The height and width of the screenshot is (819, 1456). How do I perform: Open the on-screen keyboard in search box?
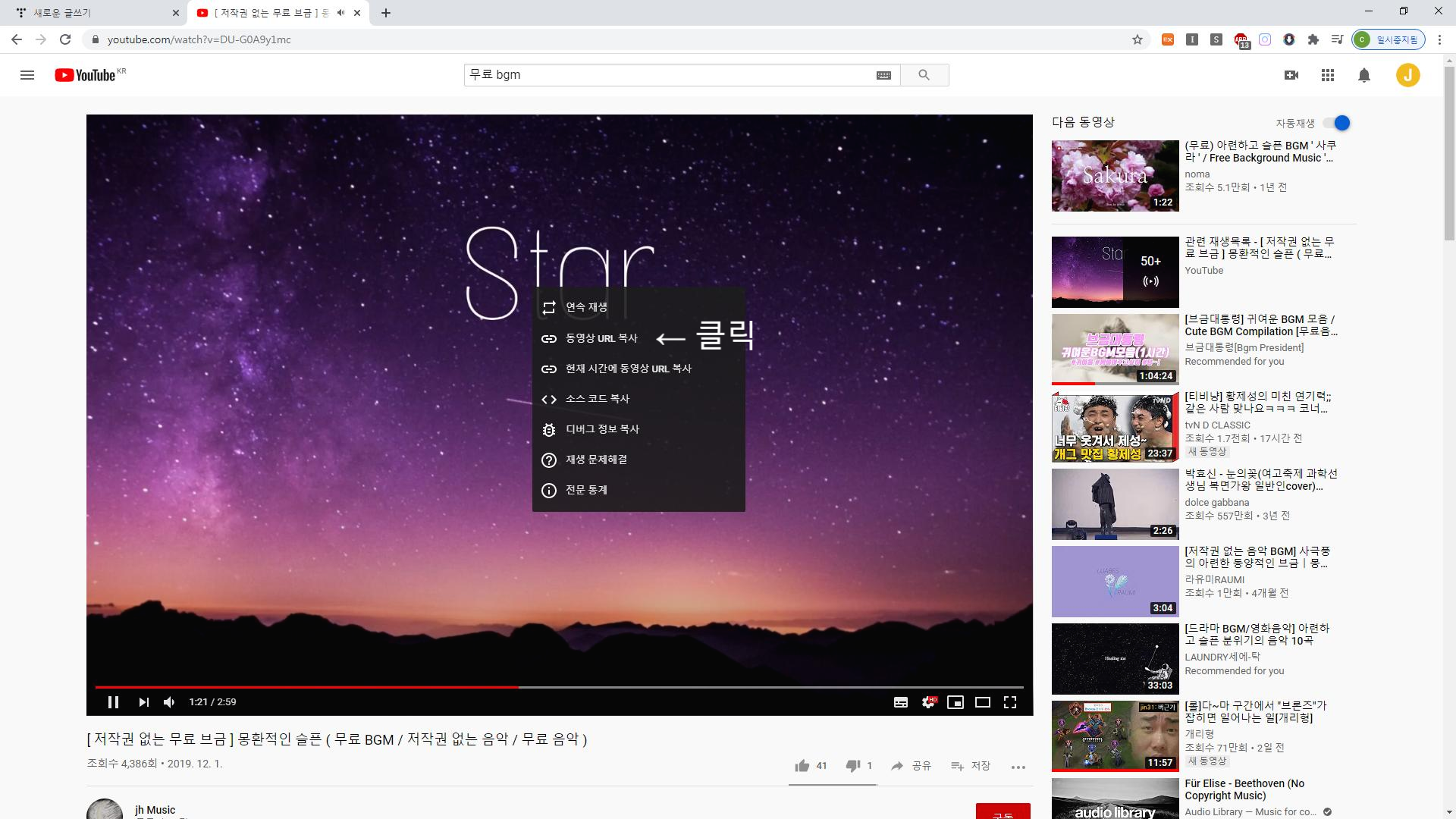point(883,75)
